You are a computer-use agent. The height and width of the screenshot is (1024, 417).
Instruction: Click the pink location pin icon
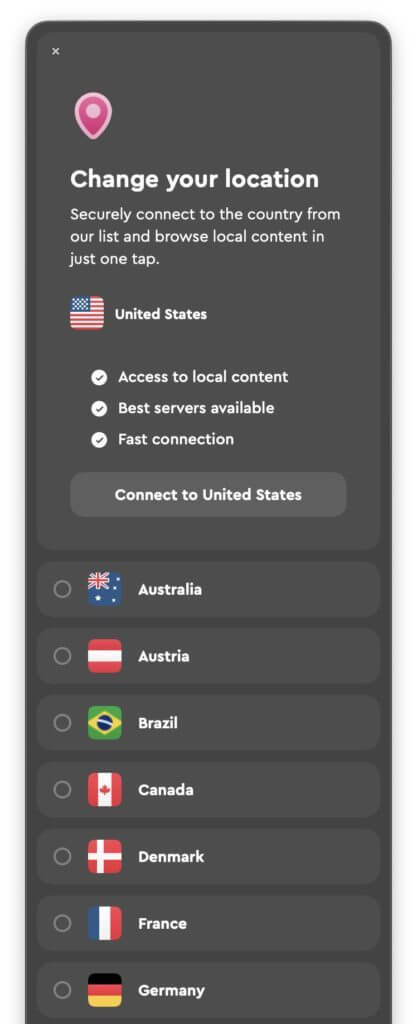[93, 116]
